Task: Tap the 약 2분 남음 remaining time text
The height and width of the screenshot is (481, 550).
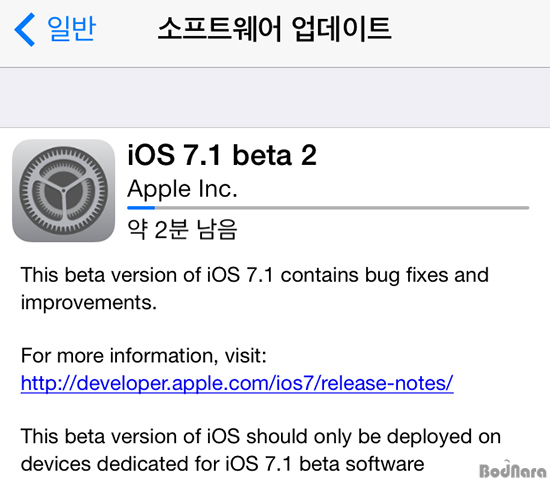Action: click(x=182, y=229)
